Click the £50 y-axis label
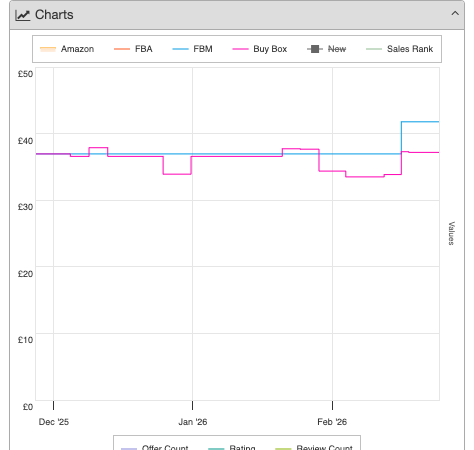 [x=25, y=74]
